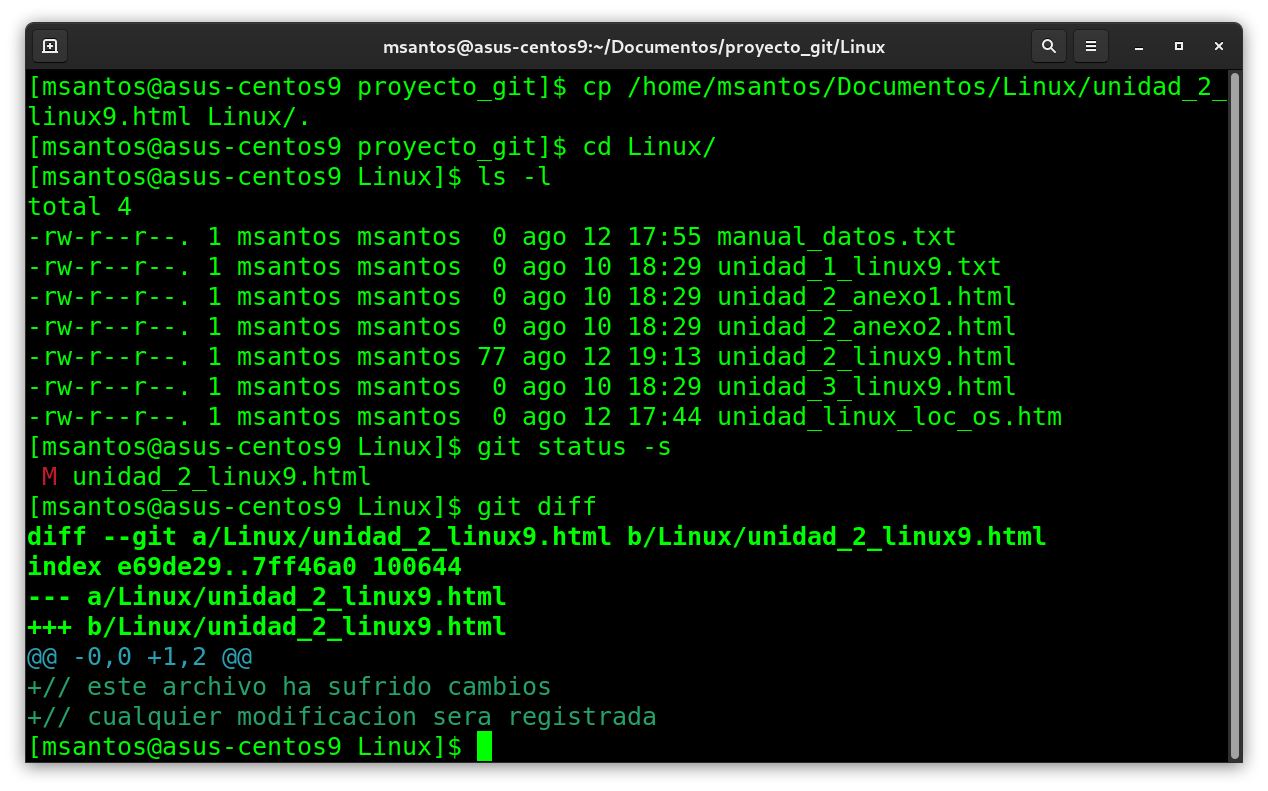Click manual_datos.txt in the file listing
1268x791 pixels.
coord(836,237)
